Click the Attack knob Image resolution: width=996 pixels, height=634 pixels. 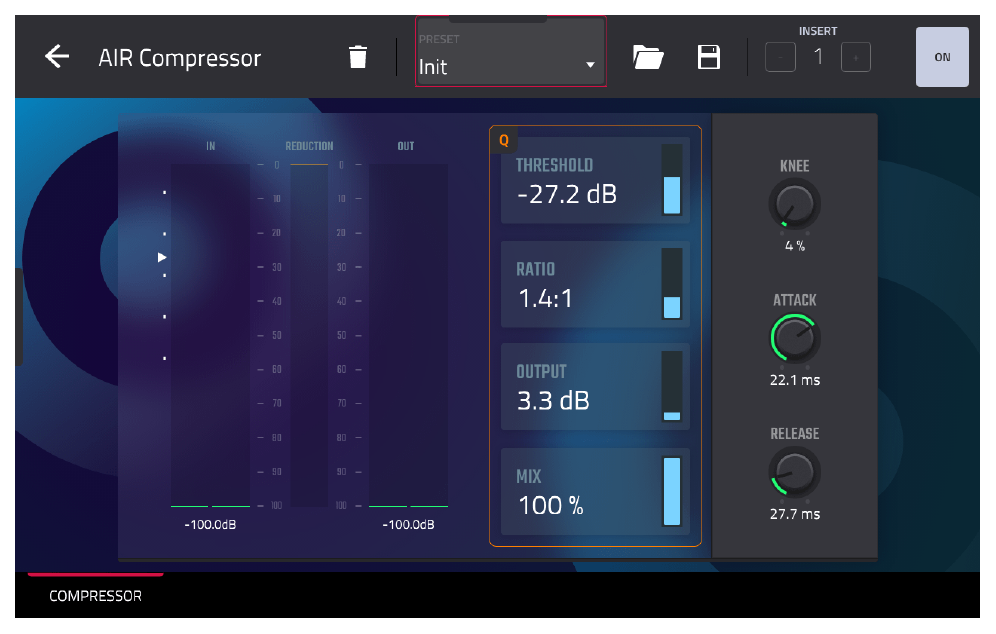pos(795,338)
